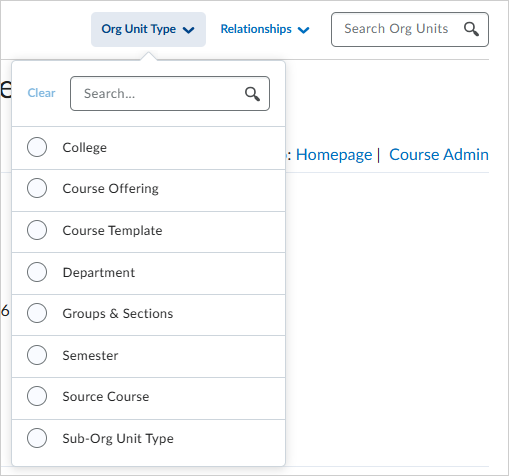Screen dimensions: 509x476
Task: Click the magnifier icon in the filter search box
Action: point(252,94)
